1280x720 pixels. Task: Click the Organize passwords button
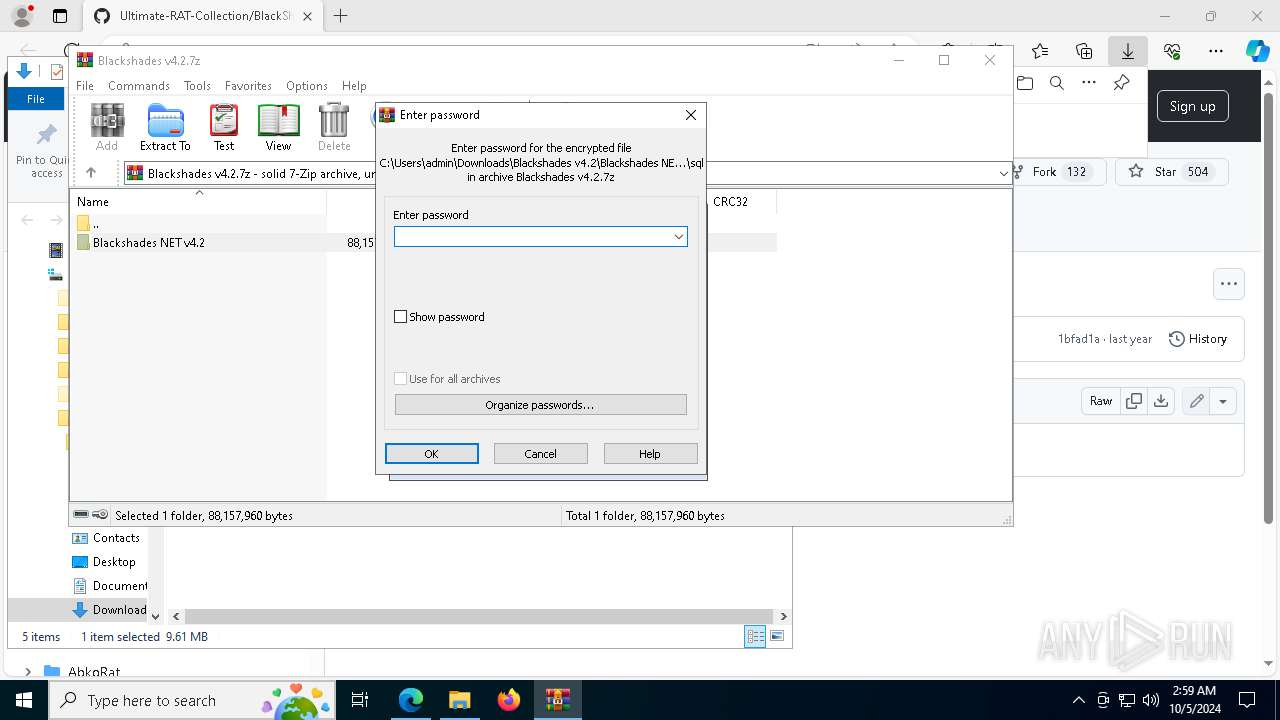540,405
